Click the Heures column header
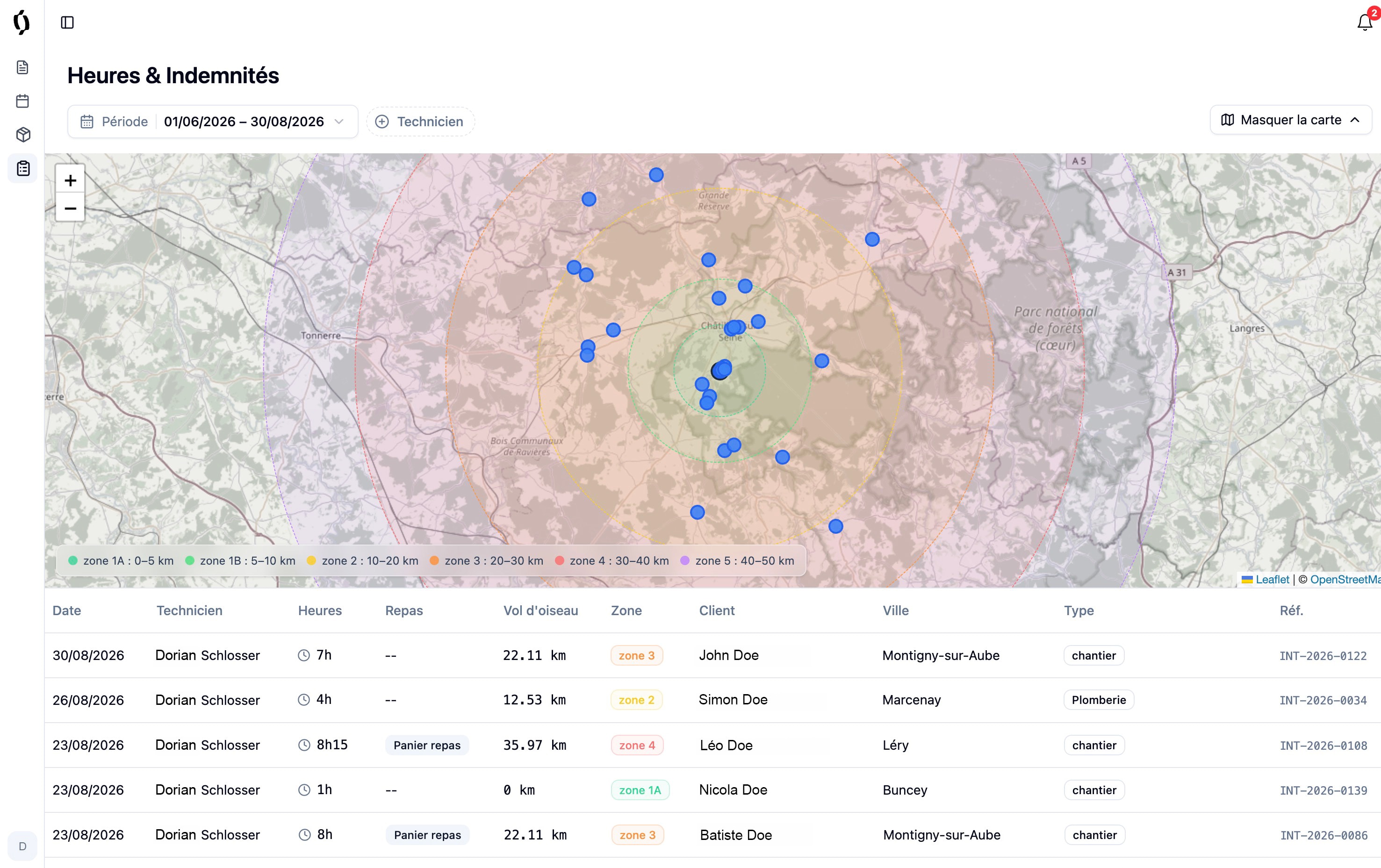 click(x=320, y=610)
